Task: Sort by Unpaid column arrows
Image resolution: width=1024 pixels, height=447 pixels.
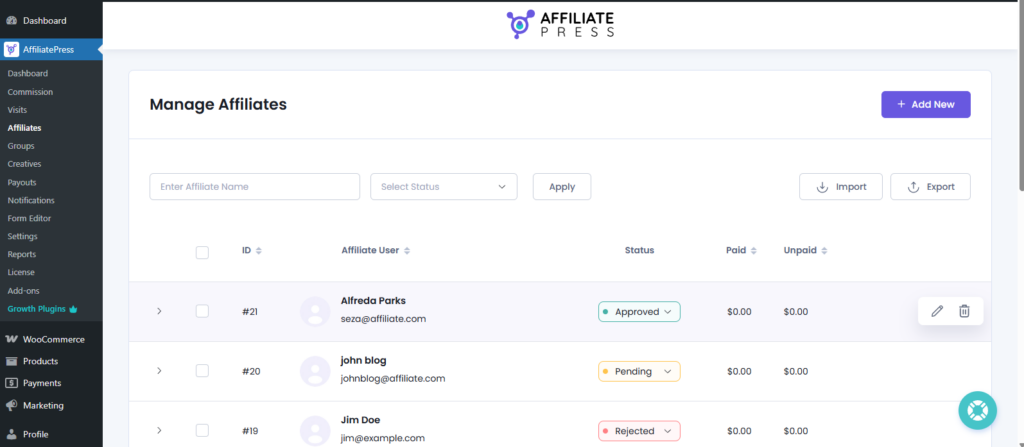Action: pyautogui.click(x=824, y=251)
